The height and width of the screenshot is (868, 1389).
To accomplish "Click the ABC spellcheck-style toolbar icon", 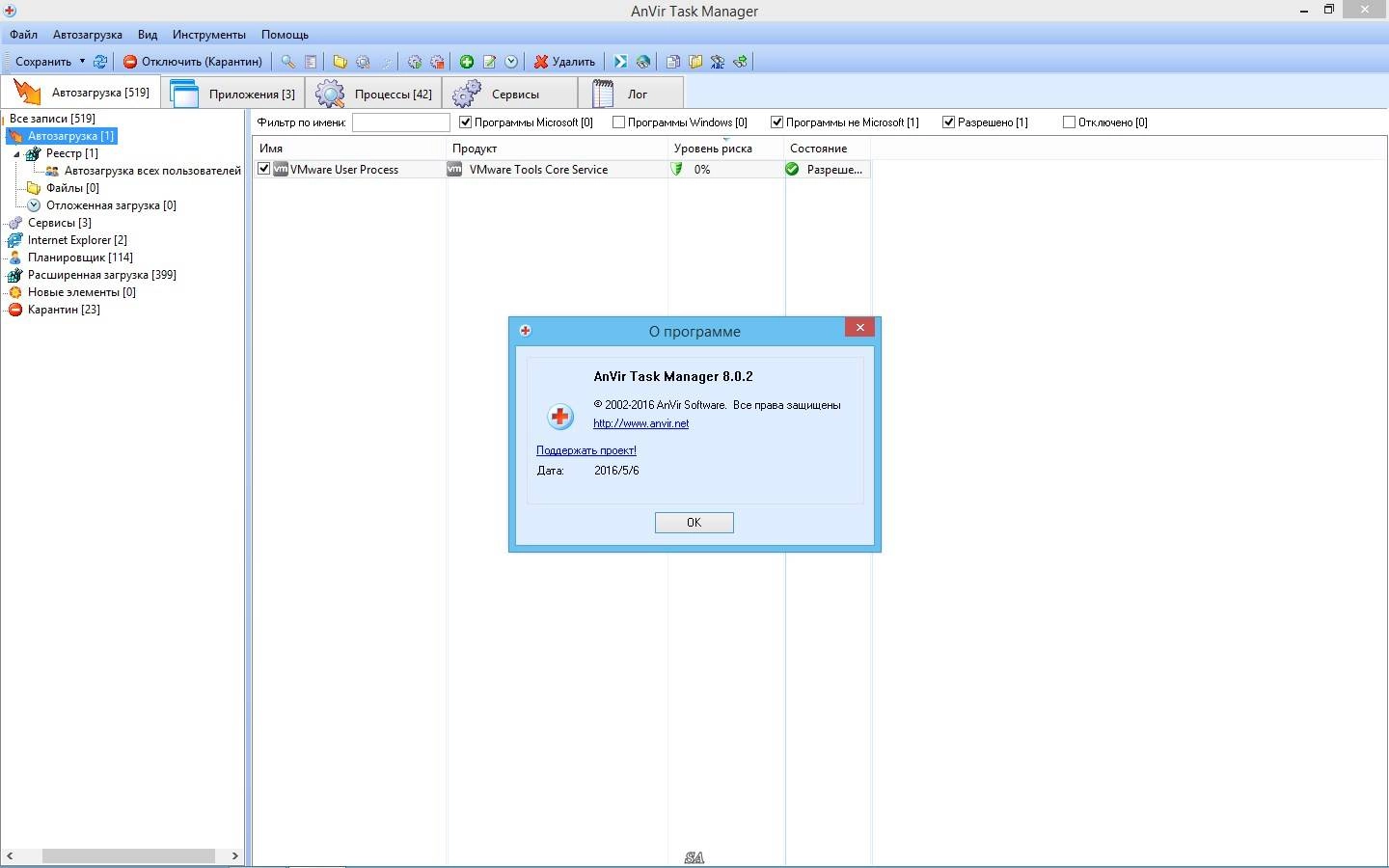I will (718, 62).
